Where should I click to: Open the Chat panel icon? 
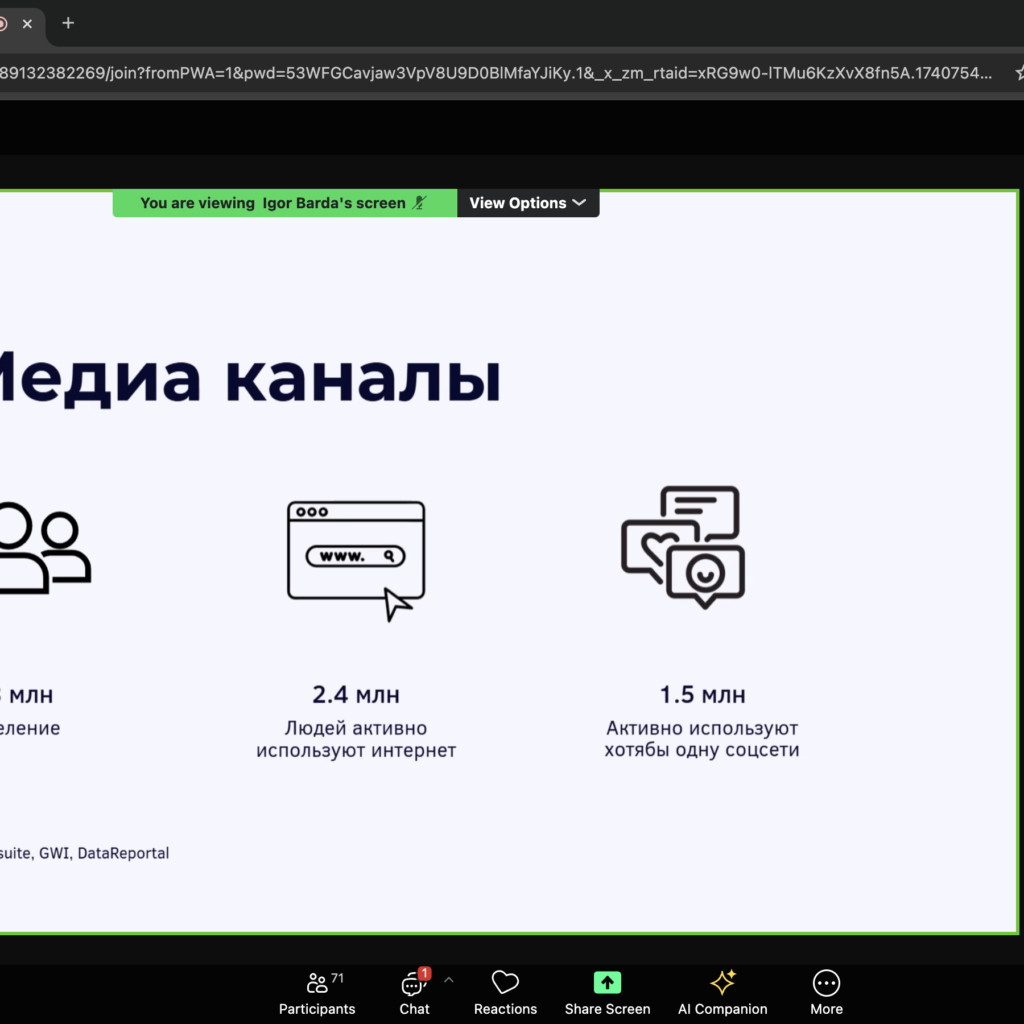412,984
